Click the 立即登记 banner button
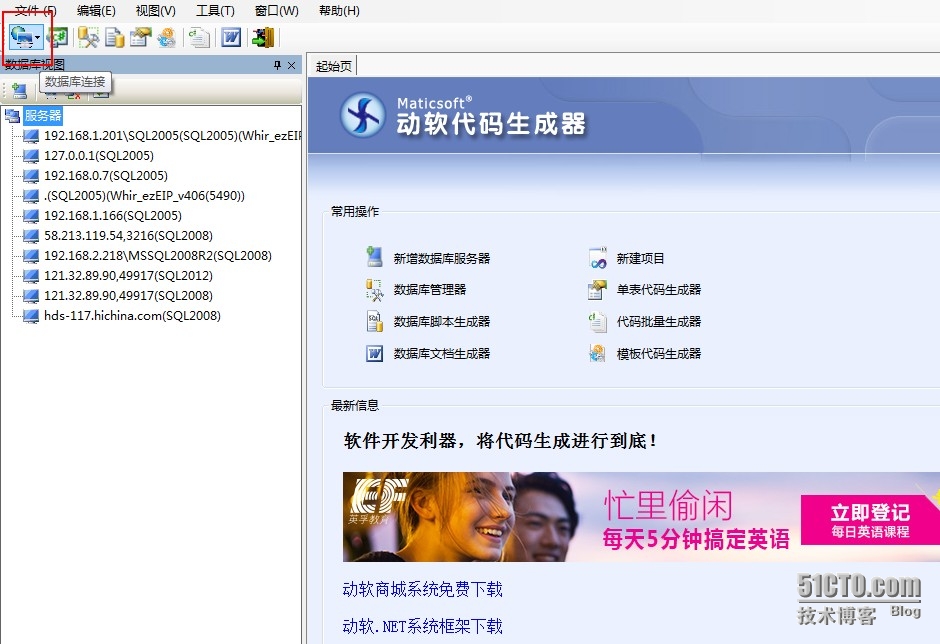Image resolution: width=940 pixels, height=644 pixels. pyautogui.click(x=870, y=520)
